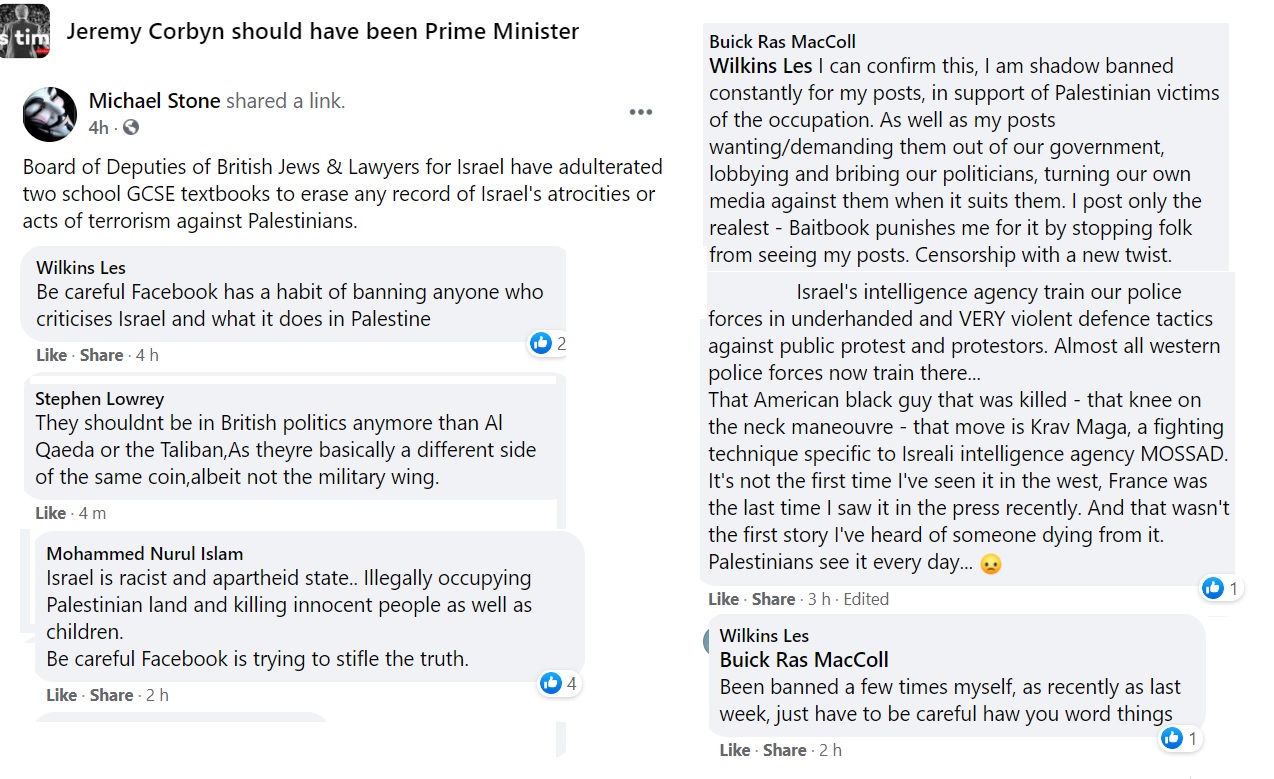
Task: Click the like reaction icon showing 2
Action: [541, 343]
